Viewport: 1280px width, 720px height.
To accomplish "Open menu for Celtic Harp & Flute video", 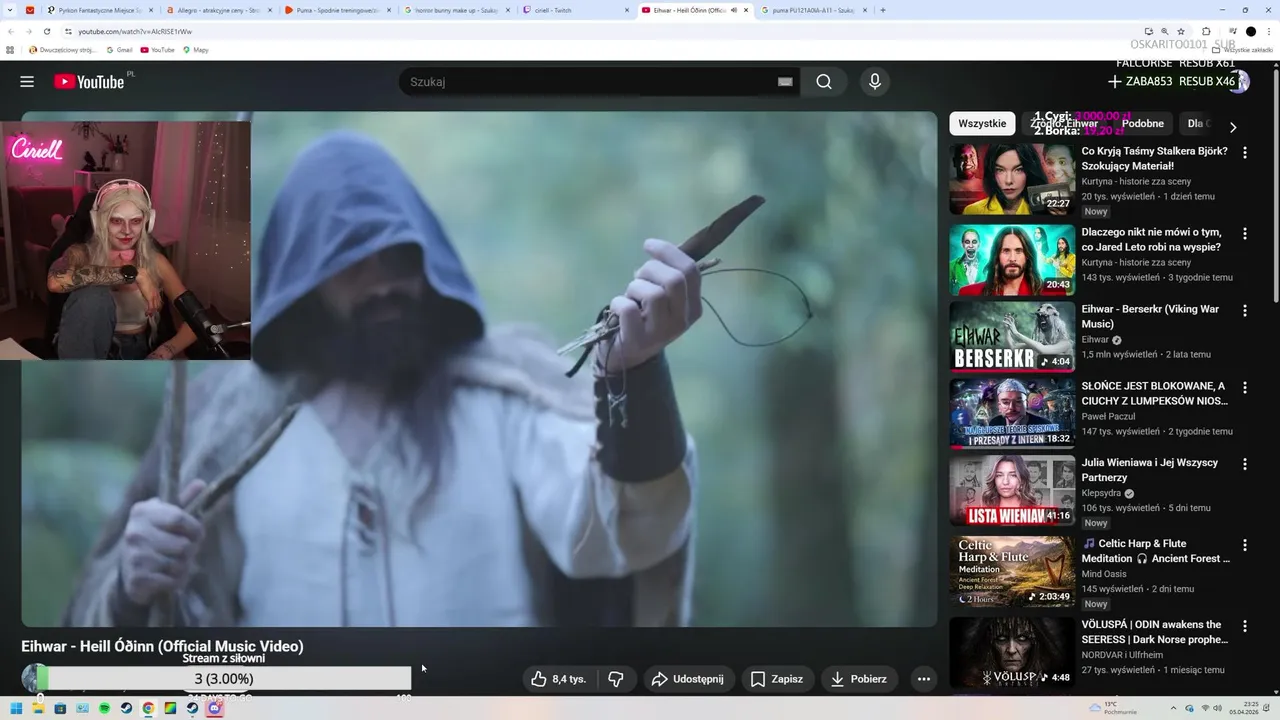I will tap(1245, 545).
